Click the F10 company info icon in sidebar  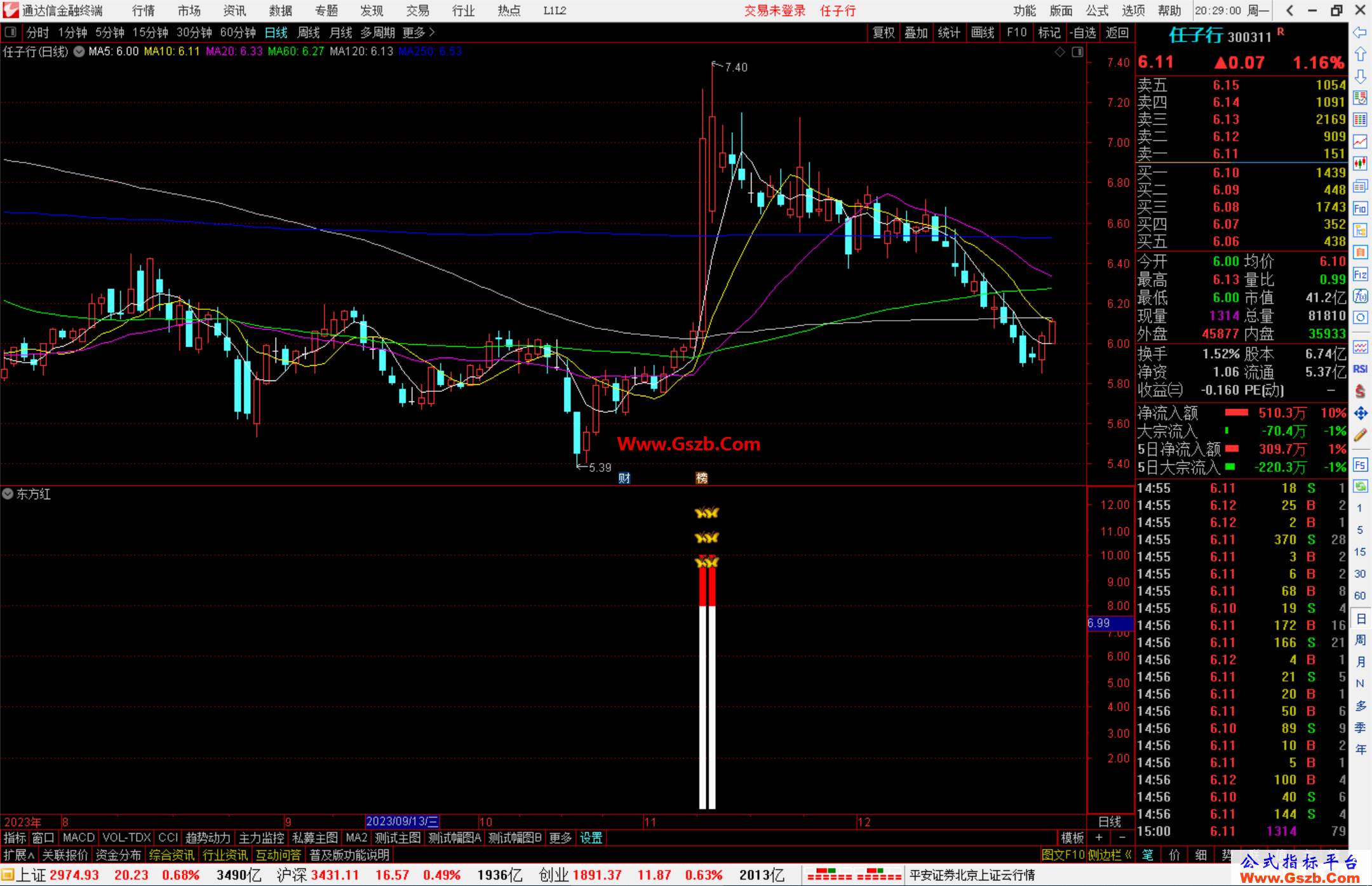click(1360, 208)
